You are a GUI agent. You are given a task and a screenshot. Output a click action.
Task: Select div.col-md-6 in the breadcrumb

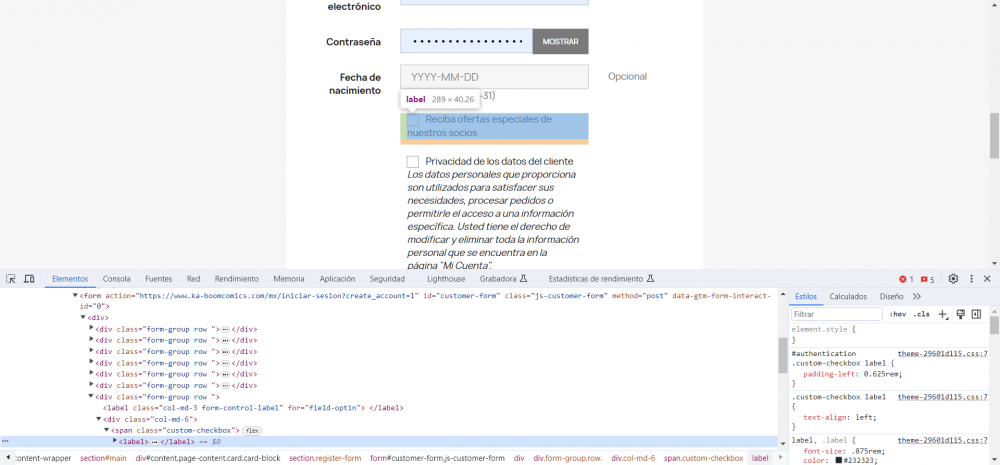tap(633, 458)
